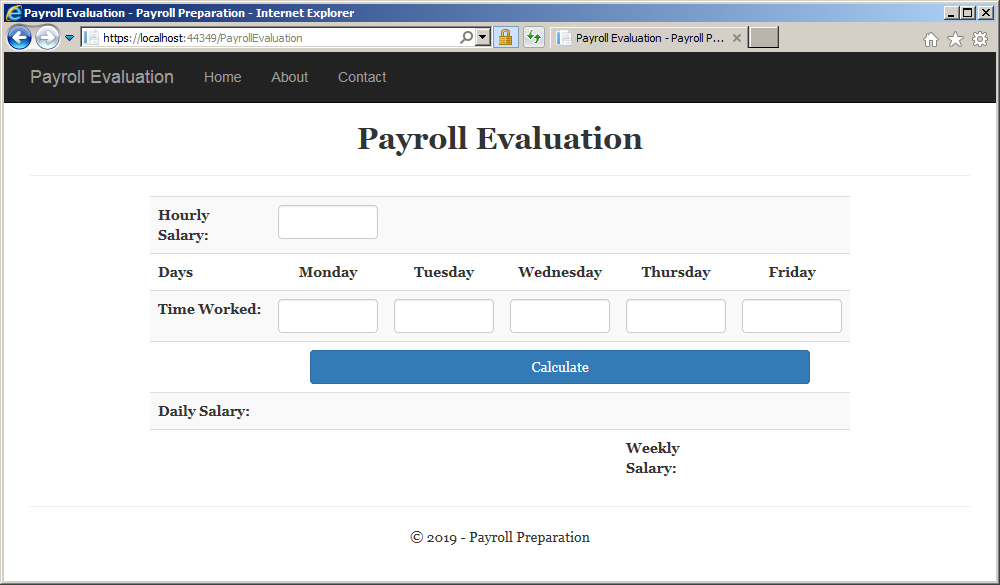Click the address bar search magnifier icon
1000x585 pixels.
click(466, 38)
